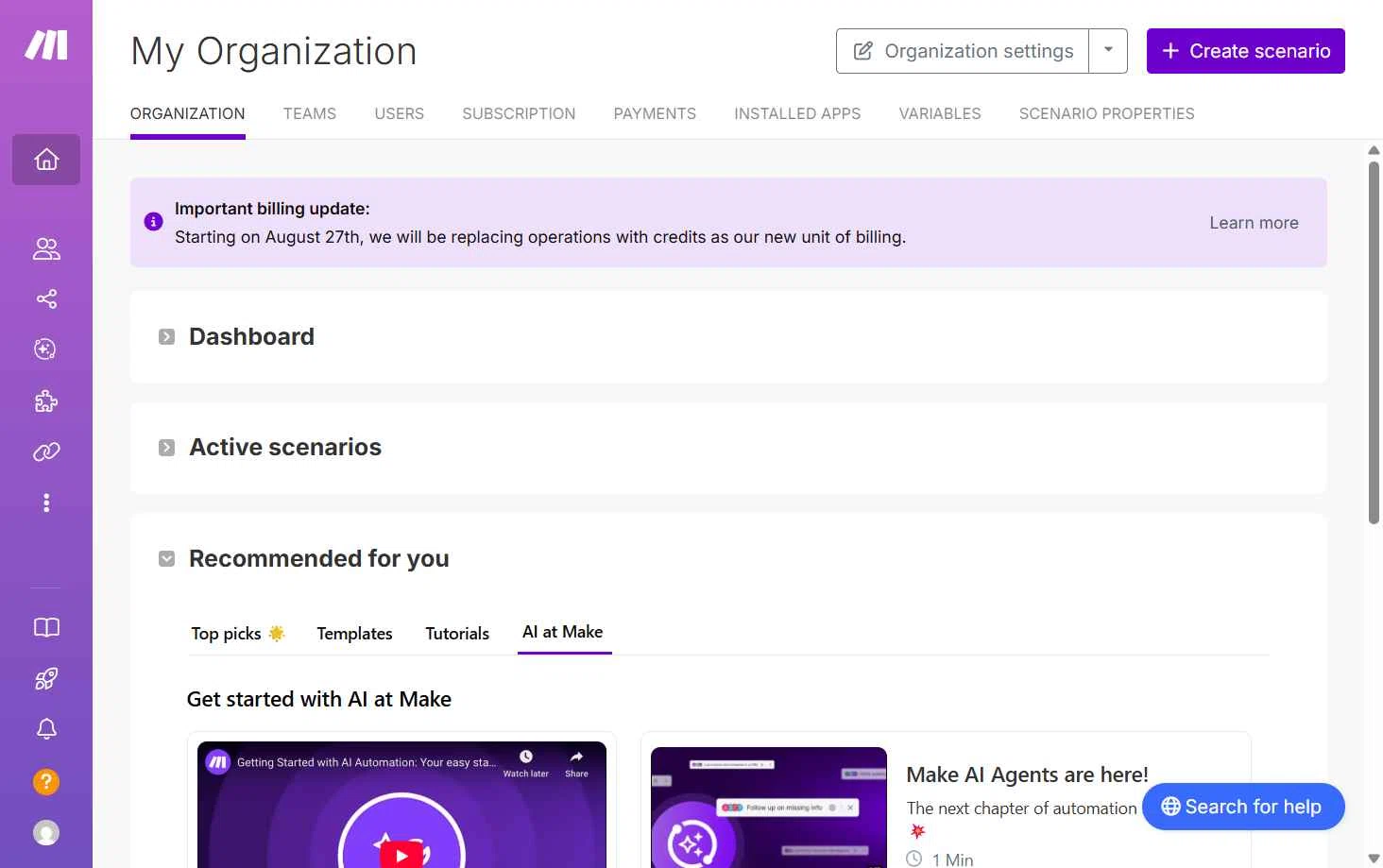Open the Team (people) icon in sidebar
Screen dimensions: 1383x868
pos(46,248)
